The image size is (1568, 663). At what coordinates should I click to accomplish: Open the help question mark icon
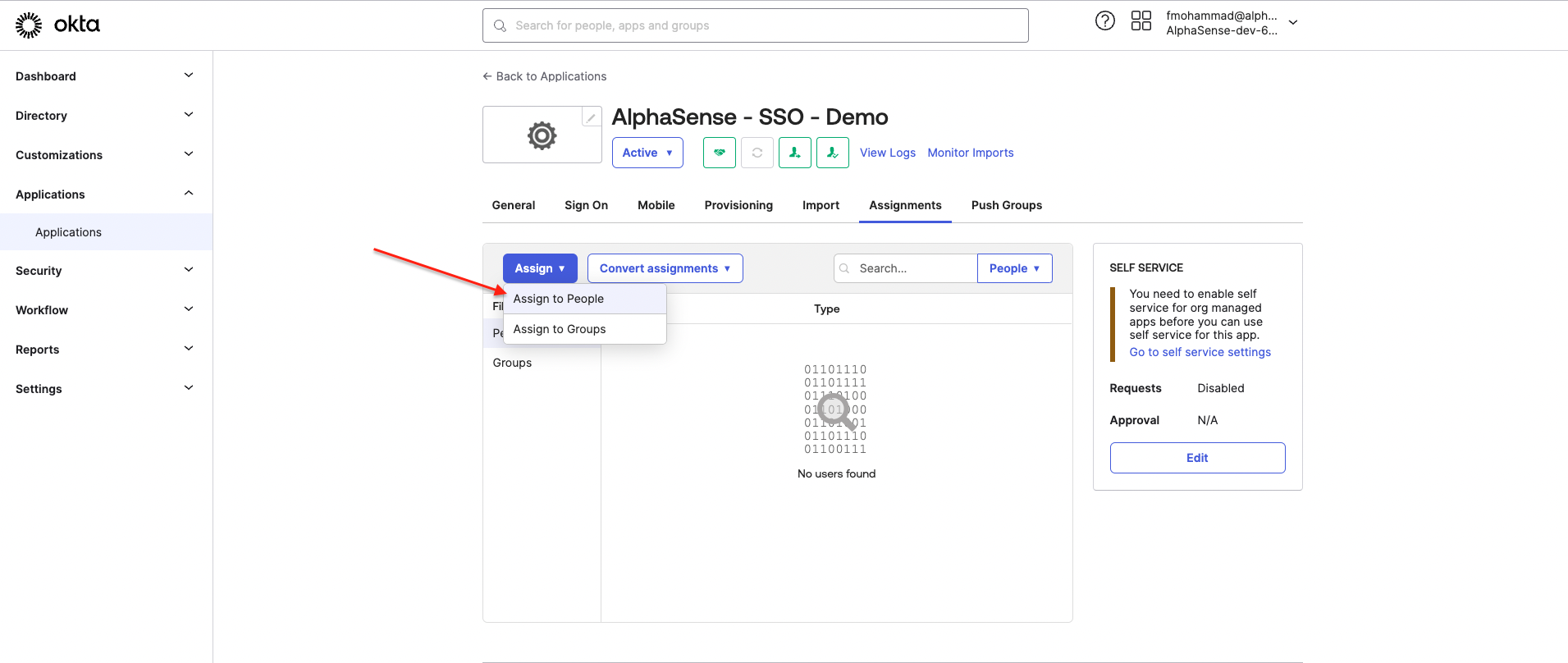[x=1105, y=21]
